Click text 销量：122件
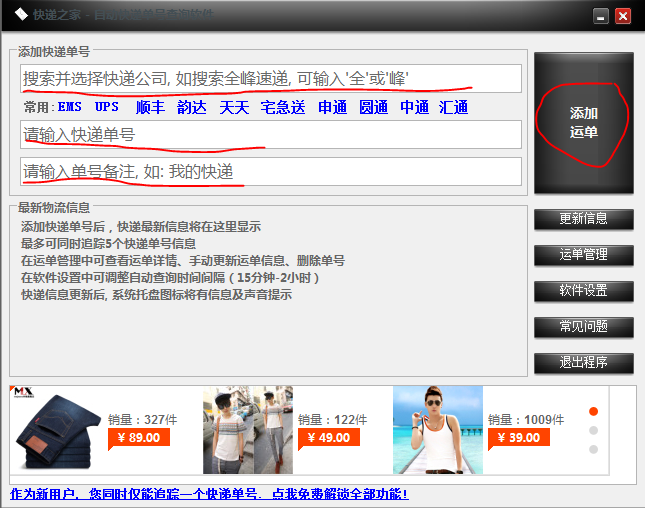The image size is (645, 508). pyautogui.click(x=332, y=420)
